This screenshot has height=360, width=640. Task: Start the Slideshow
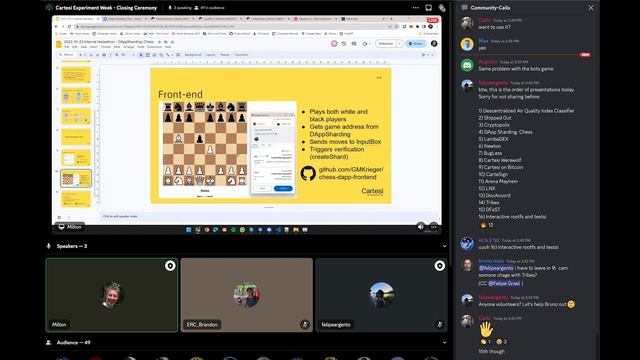tap(386, 44)
